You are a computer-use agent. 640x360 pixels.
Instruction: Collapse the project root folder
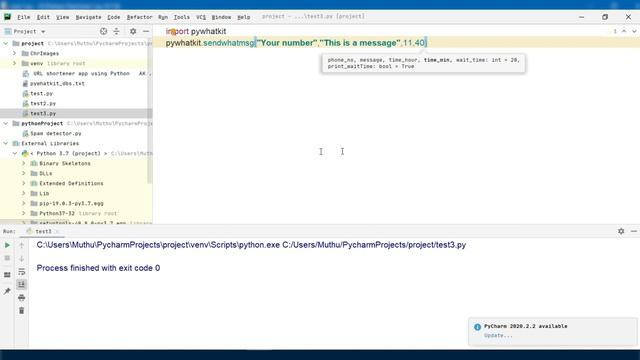pyautogui.click(x=6, y=43)
